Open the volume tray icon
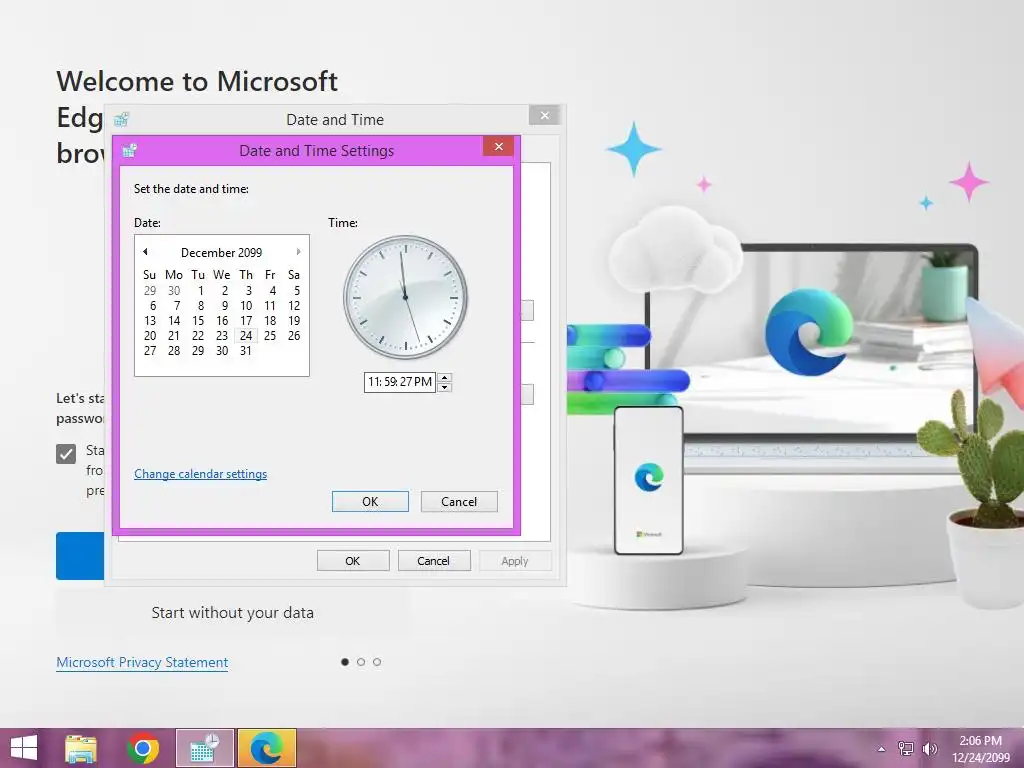The image size is (1024, 768). tap(930, 748)
